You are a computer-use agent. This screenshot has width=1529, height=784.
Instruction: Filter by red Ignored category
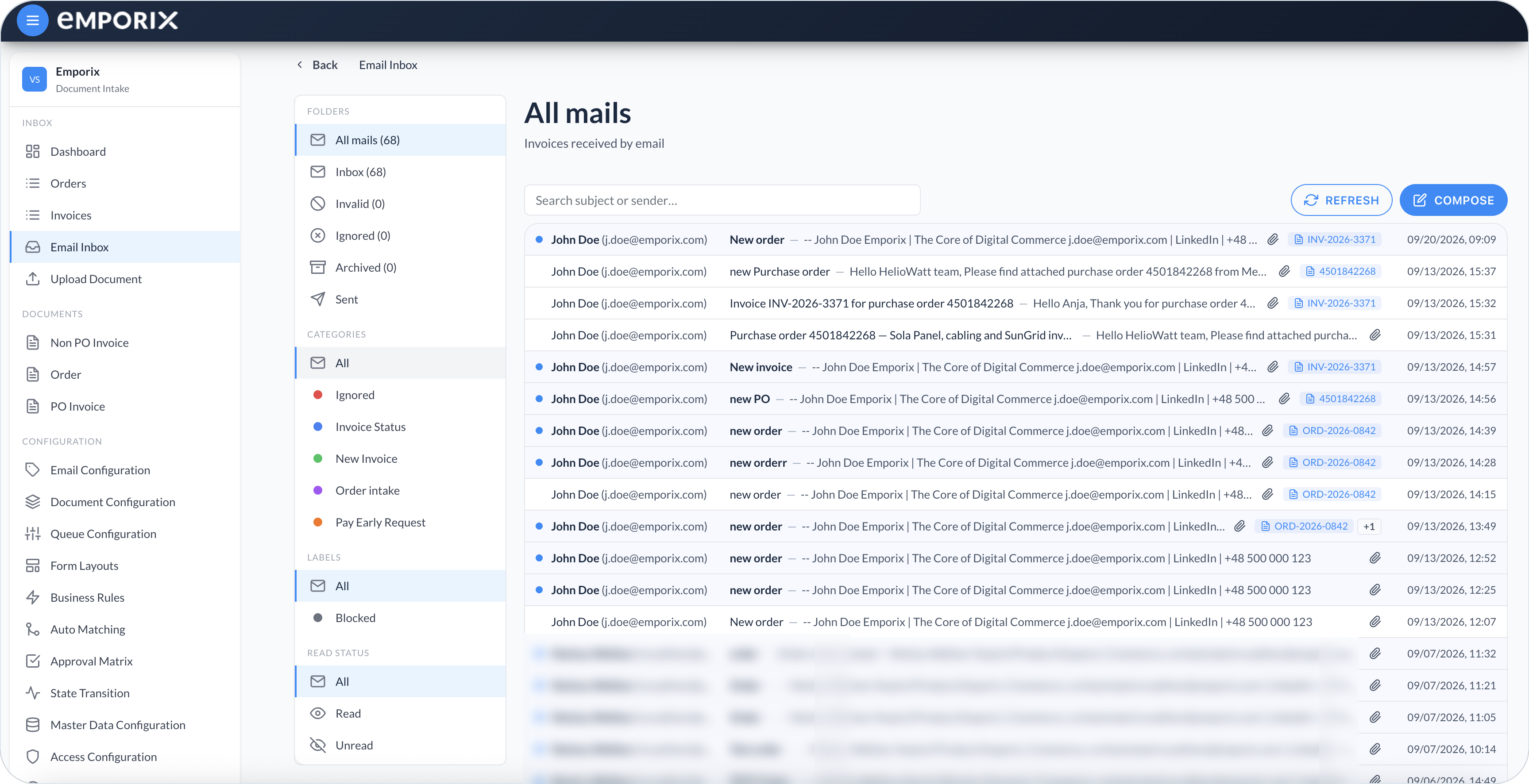400,395
